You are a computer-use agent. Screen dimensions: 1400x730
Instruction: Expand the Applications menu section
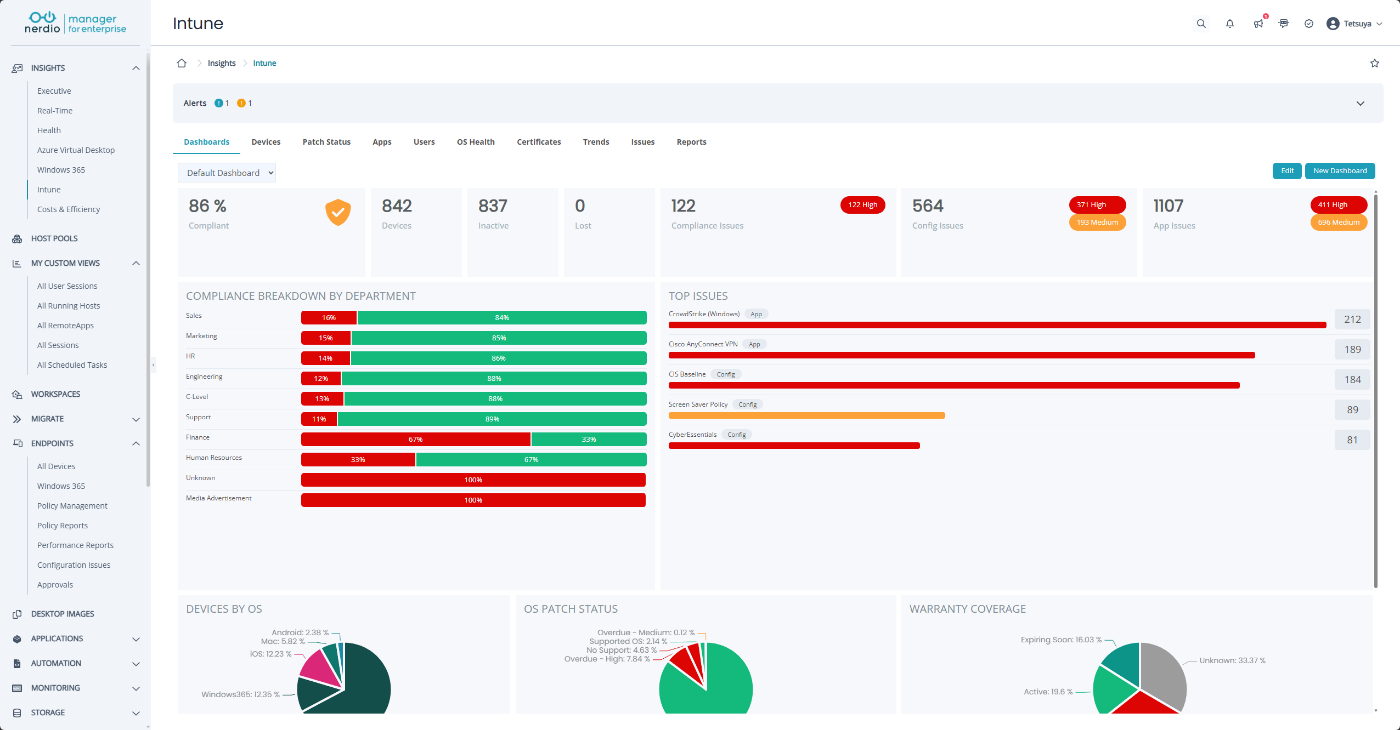click(136, 639)
